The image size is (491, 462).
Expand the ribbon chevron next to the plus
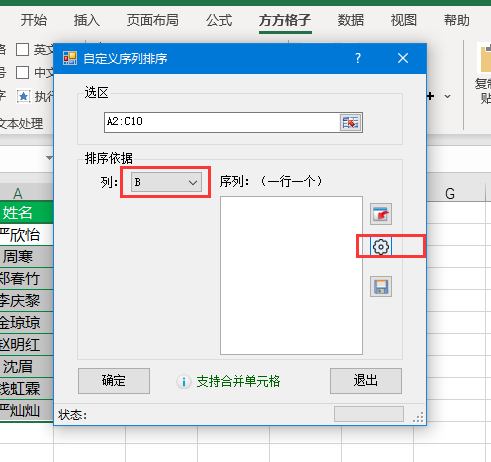coord(448,97)
